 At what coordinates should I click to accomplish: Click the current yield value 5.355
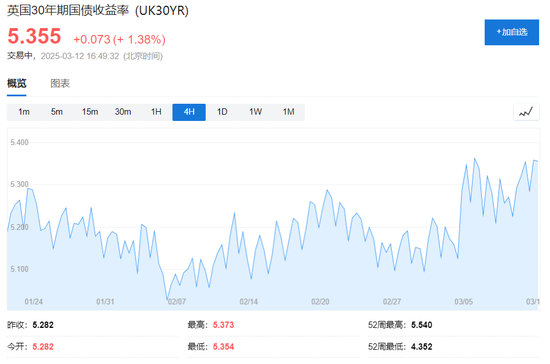pyautogui.click(x=34, y=36)
